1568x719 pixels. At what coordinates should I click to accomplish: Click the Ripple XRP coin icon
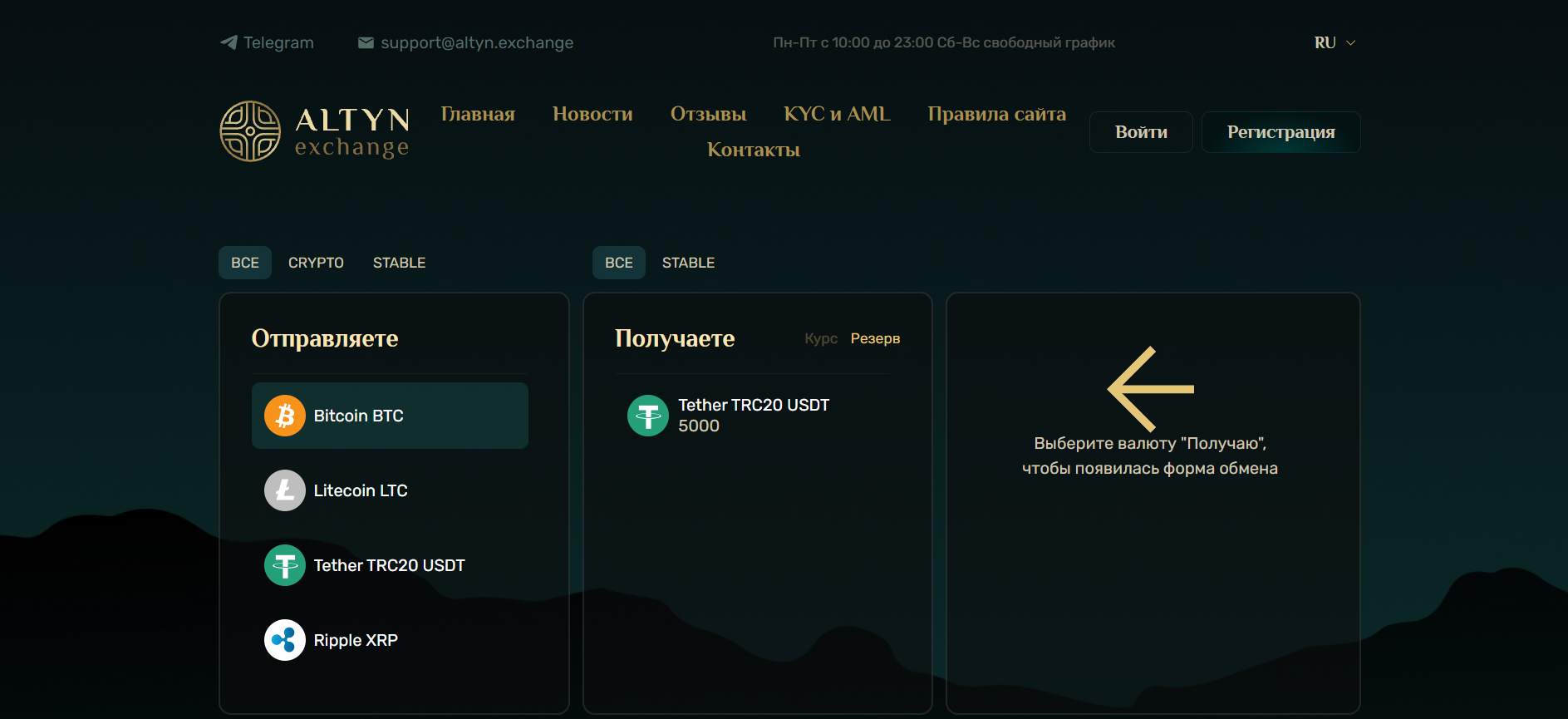(x=285, y=640)
